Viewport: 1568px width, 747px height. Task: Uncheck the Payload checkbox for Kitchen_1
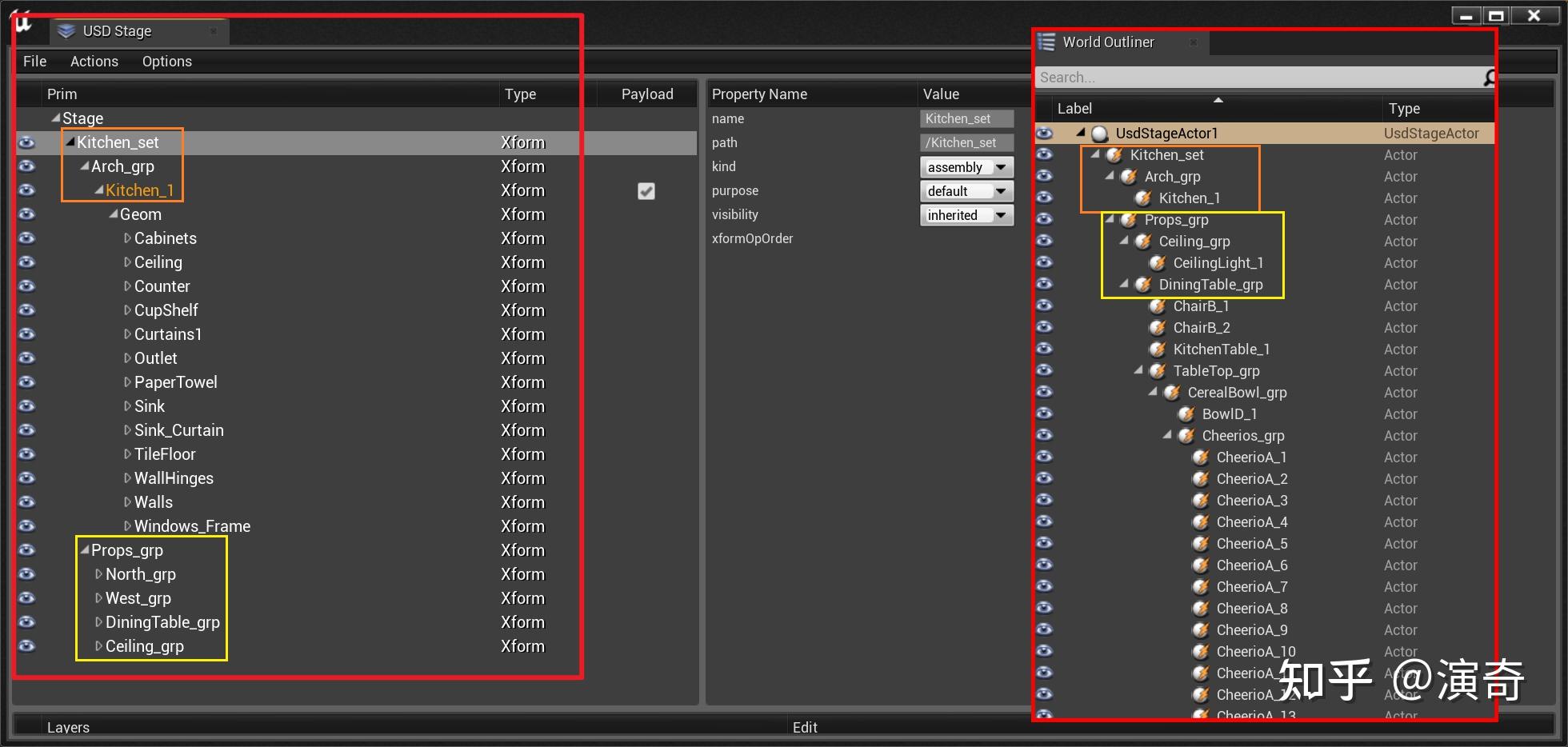646,191
